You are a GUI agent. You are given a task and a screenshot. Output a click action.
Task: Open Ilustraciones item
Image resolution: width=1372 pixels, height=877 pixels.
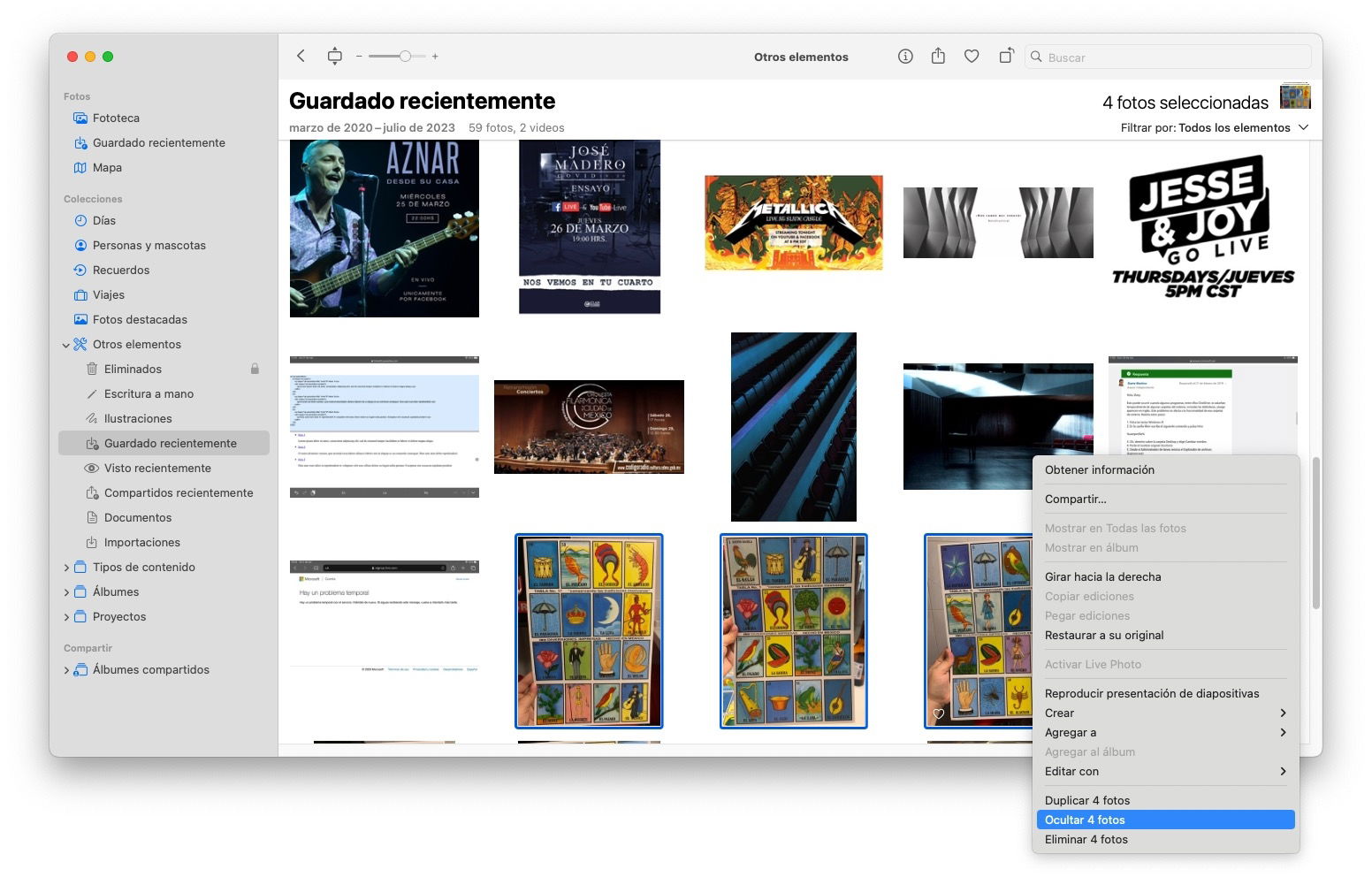tap(138, 418)
